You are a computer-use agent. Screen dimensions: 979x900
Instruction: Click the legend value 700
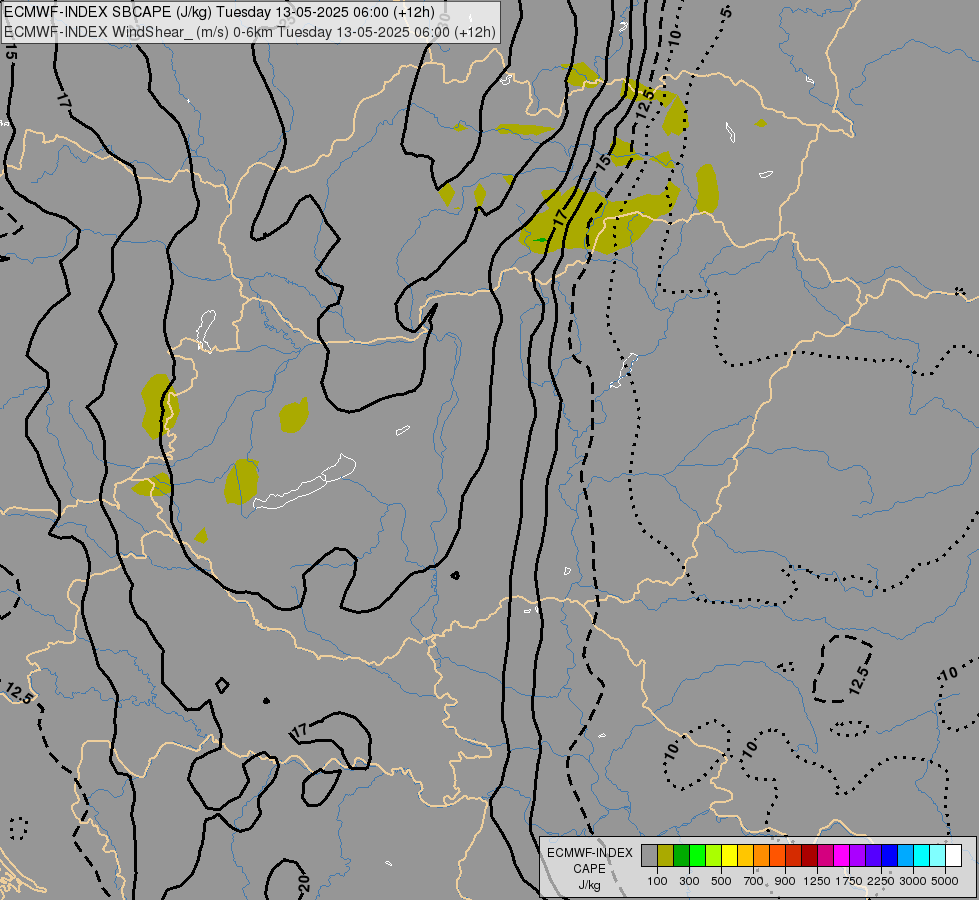(754, 881)
